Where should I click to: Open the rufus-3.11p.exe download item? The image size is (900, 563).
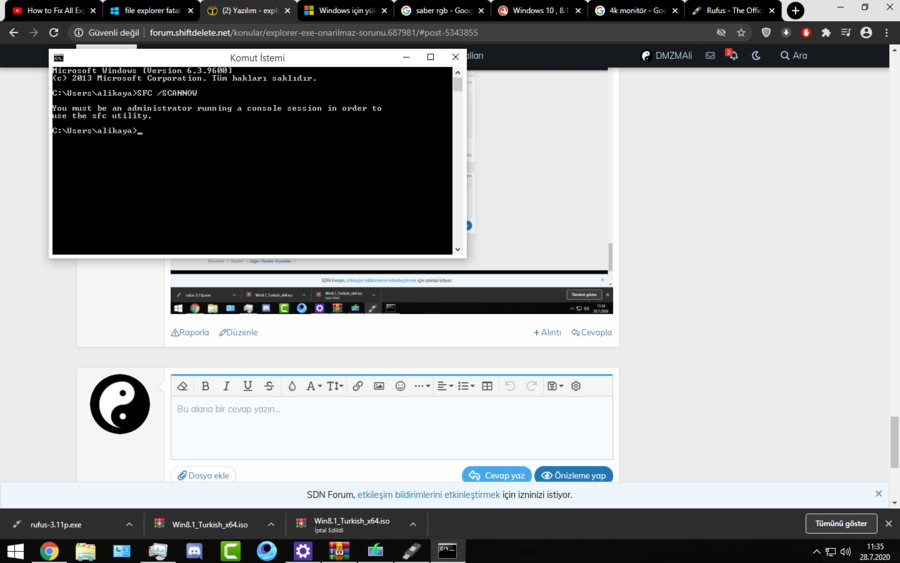(x=56, y=525)
